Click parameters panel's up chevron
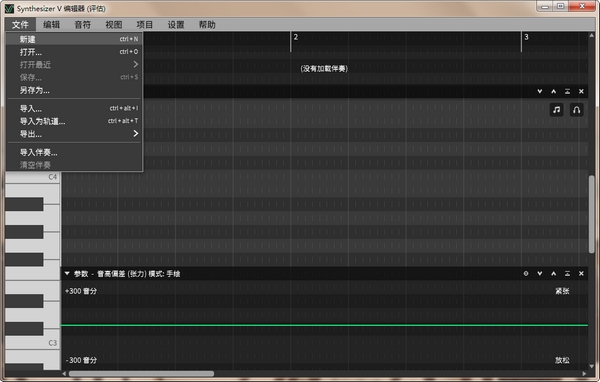The image size is (600, 382). (x=553, y=273)
